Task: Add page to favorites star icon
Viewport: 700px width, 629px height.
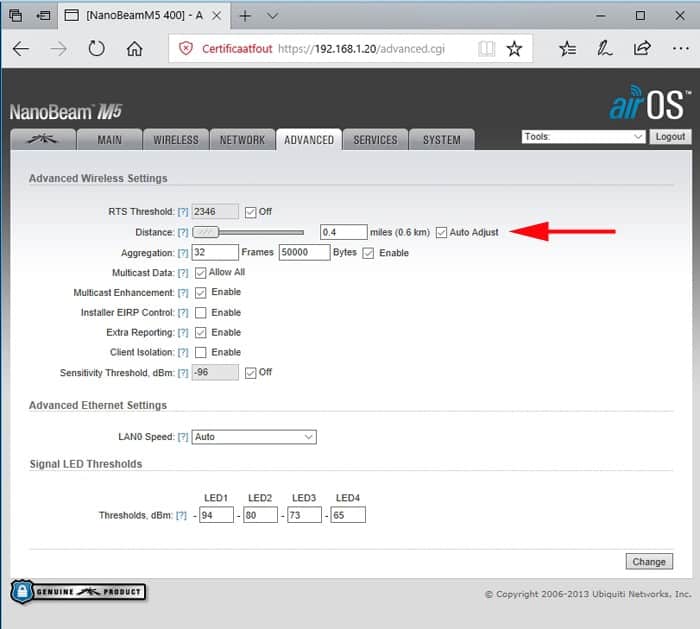Action: (x=514, y=48)
